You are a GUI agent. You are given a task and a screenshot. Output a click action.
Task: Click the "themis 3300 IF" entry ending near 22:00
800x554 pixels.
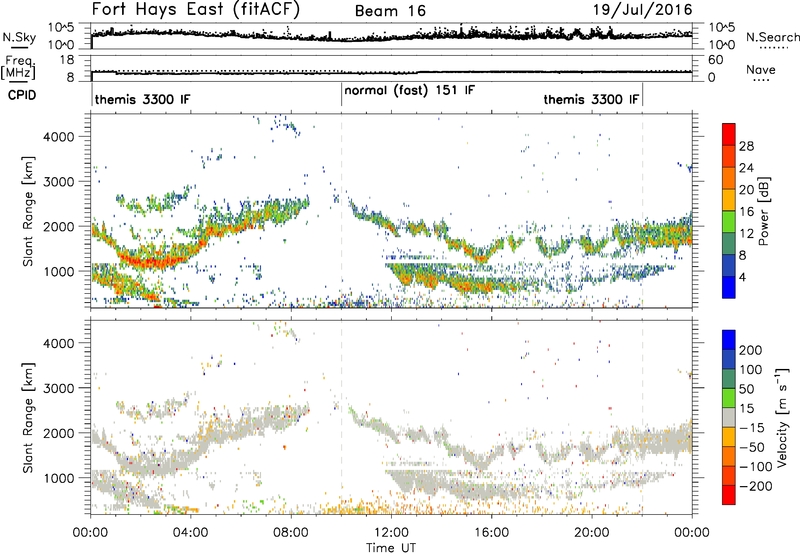(x=591, y=99)
